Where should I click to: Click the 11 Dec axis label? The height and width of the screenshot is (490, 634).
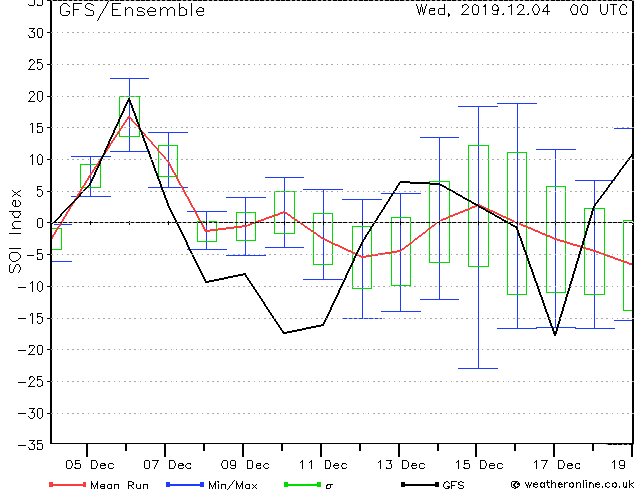(x=323, y=465)
